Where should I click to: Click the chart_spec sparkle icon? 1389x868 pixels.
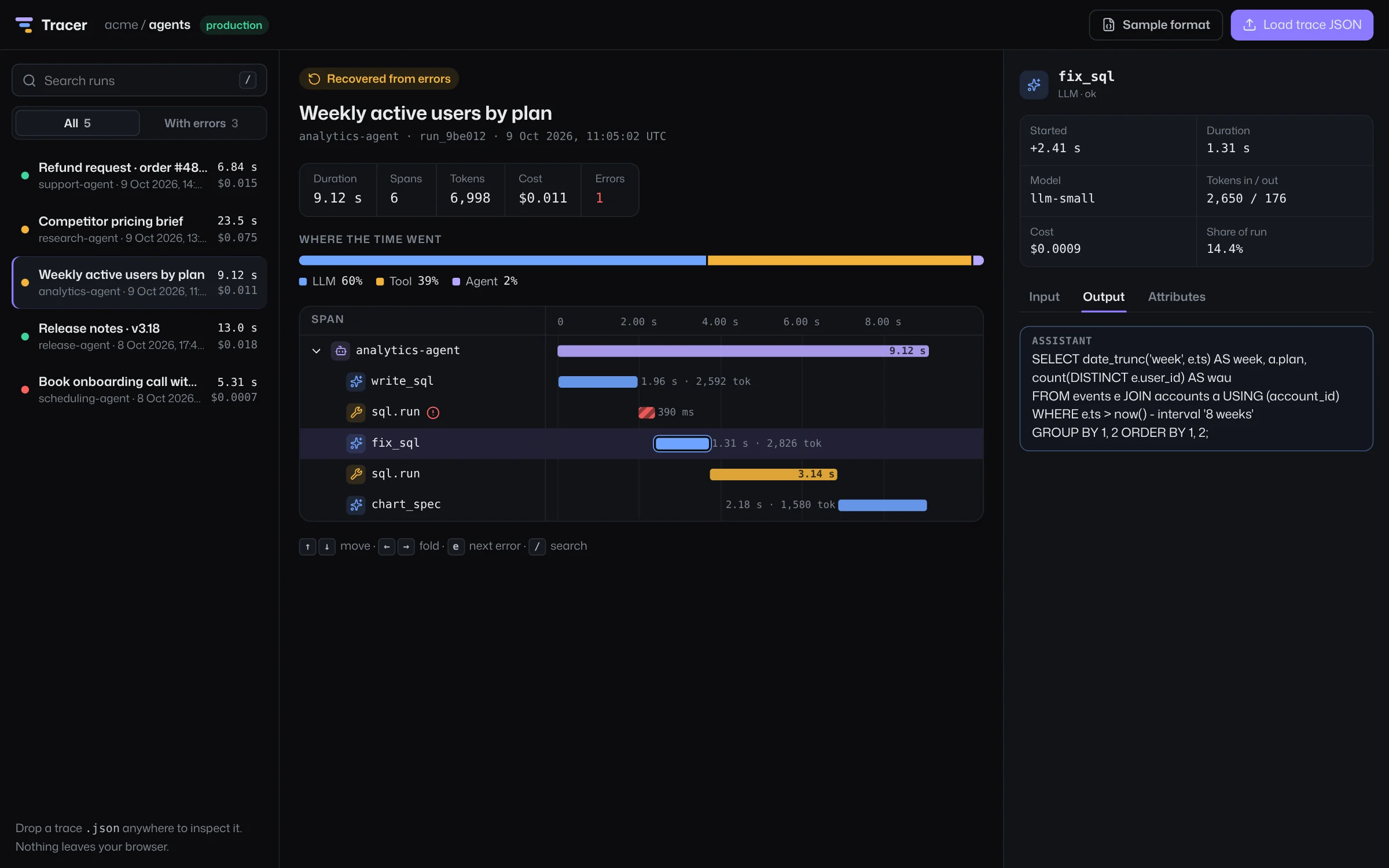[x=356, y=505]
